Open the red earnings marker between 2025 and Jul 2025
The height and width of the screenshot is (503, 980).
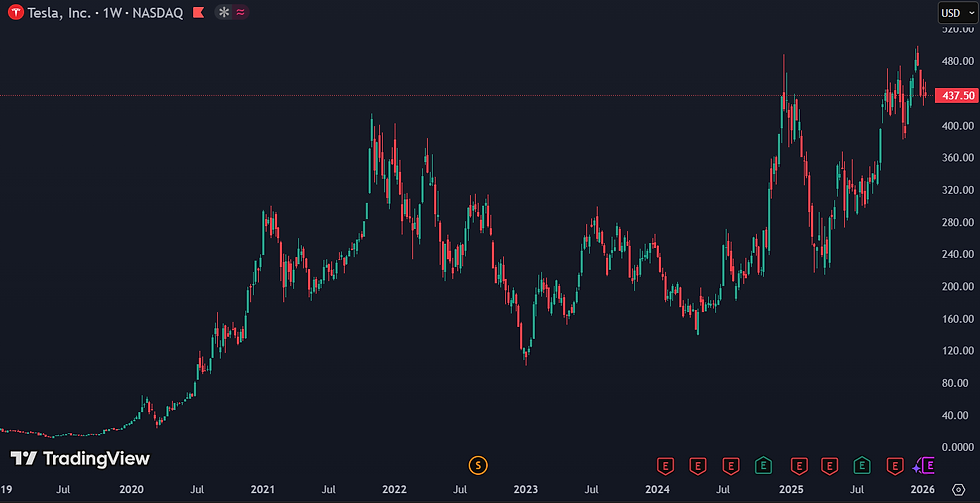(829, 465)
